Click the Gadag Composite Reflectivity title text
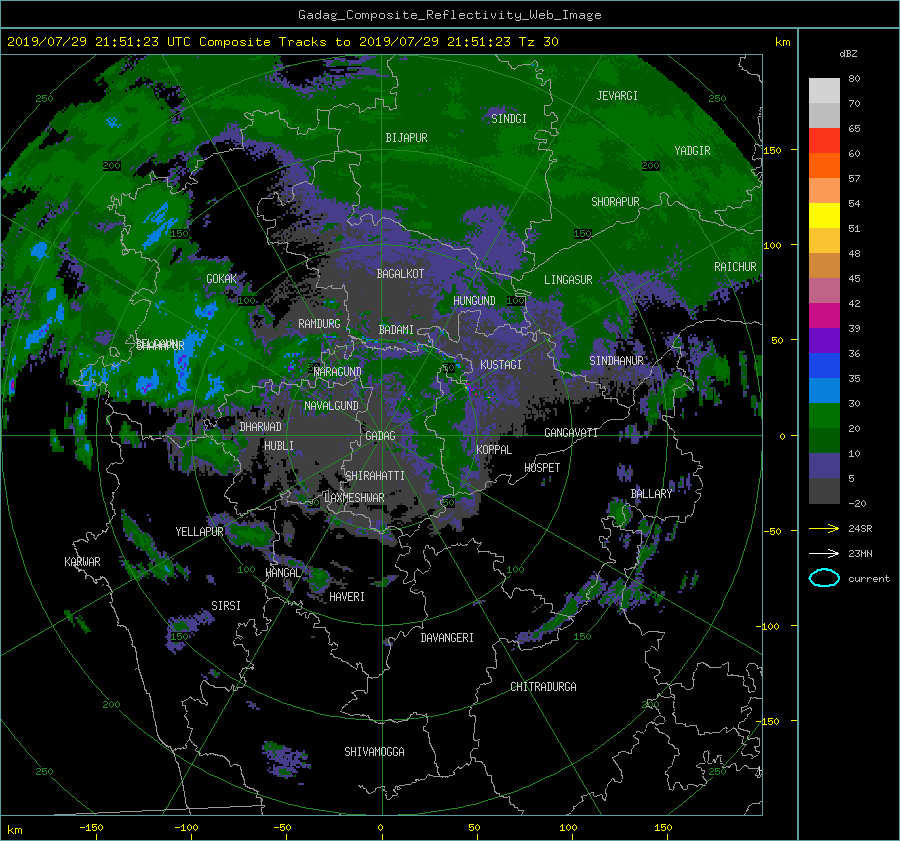Screen dimensions: 900x841 click(x=449, y=15)
